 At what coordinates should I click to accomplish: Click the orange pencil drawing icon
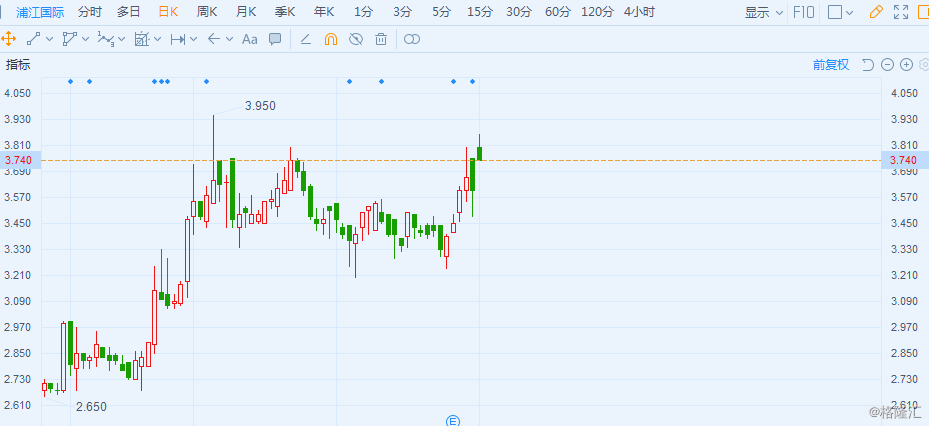(x=876, y=13)
